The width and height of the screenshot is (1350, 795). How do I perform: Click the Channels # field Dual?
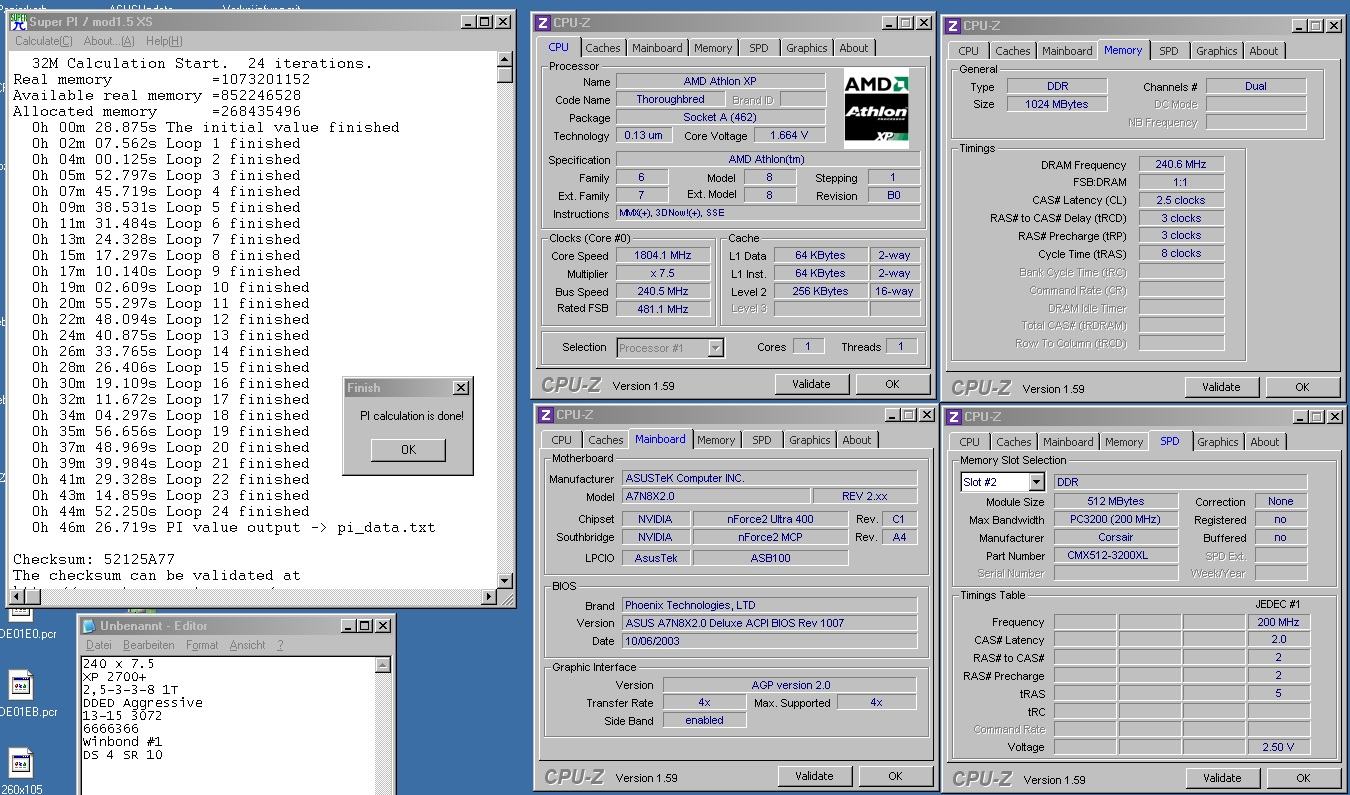(1256, 87)
